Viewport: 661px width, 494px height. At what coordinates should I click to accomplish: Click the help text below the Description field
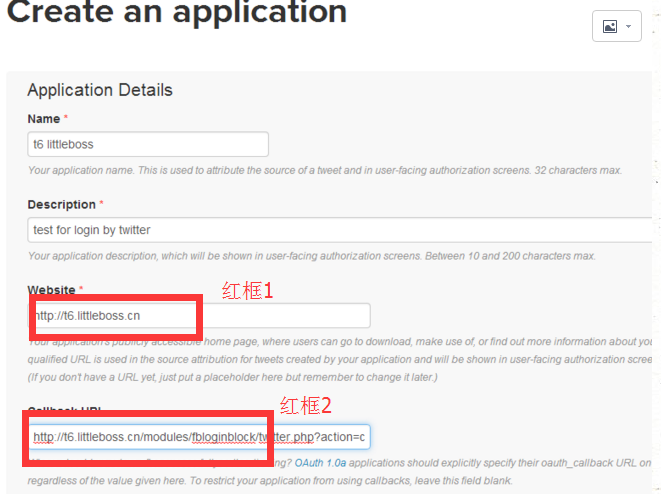point(311,256)
